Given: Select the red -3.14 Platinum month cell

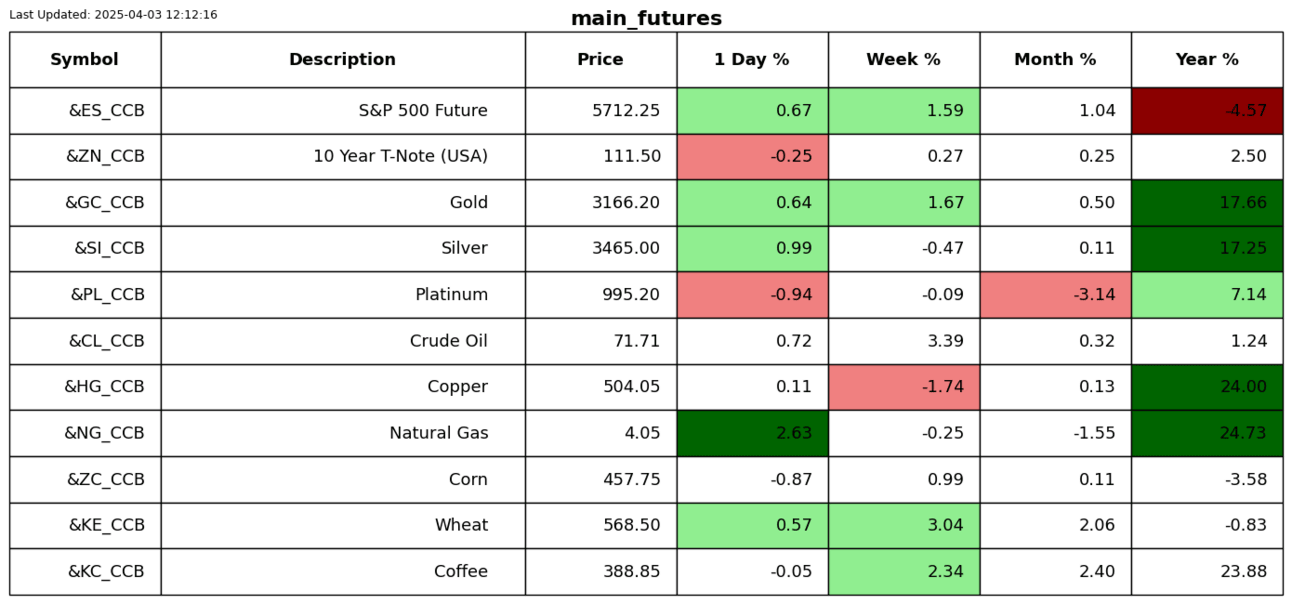Looking at the screenshot, I should (x=1055, y=295).
